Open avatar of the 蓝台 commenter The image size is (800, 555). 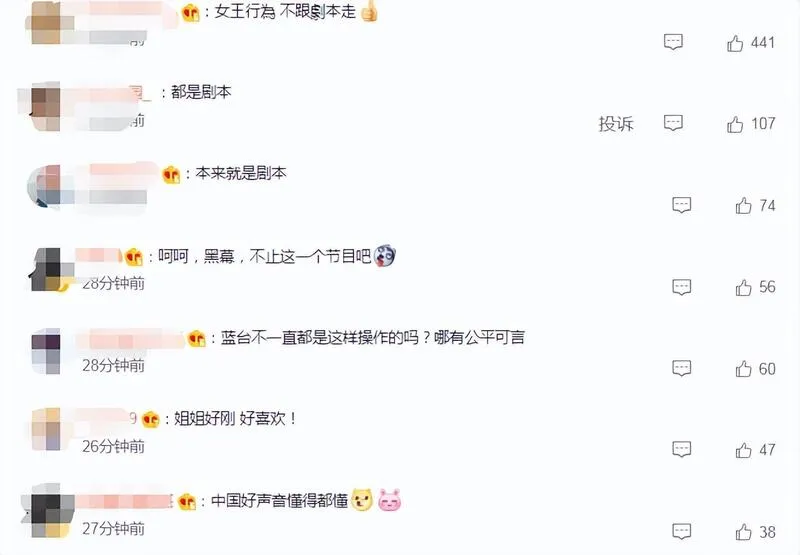tap(46, 353)
